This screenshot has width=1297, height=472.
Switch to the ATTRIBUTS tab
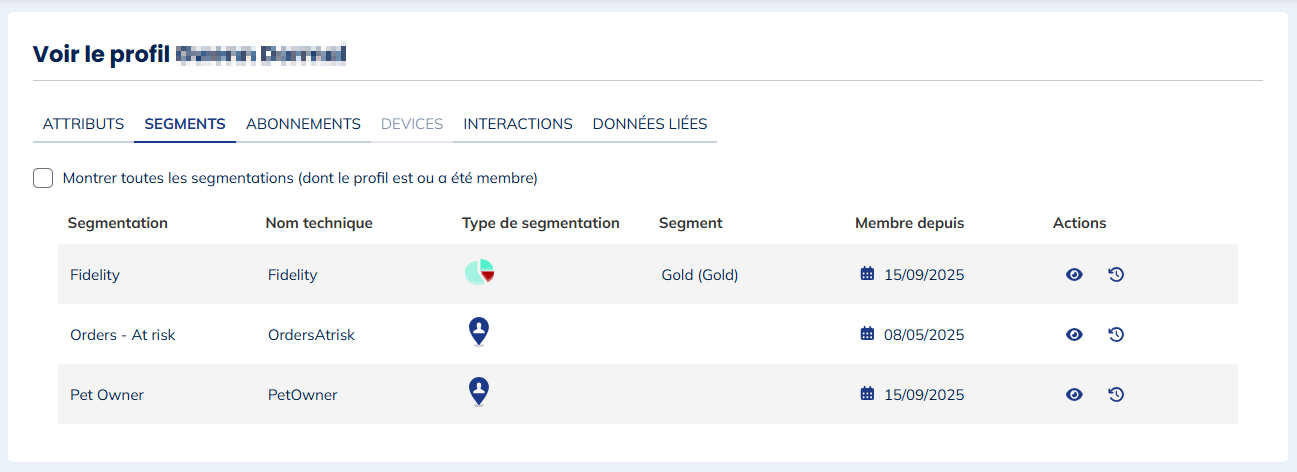point(84,124)
